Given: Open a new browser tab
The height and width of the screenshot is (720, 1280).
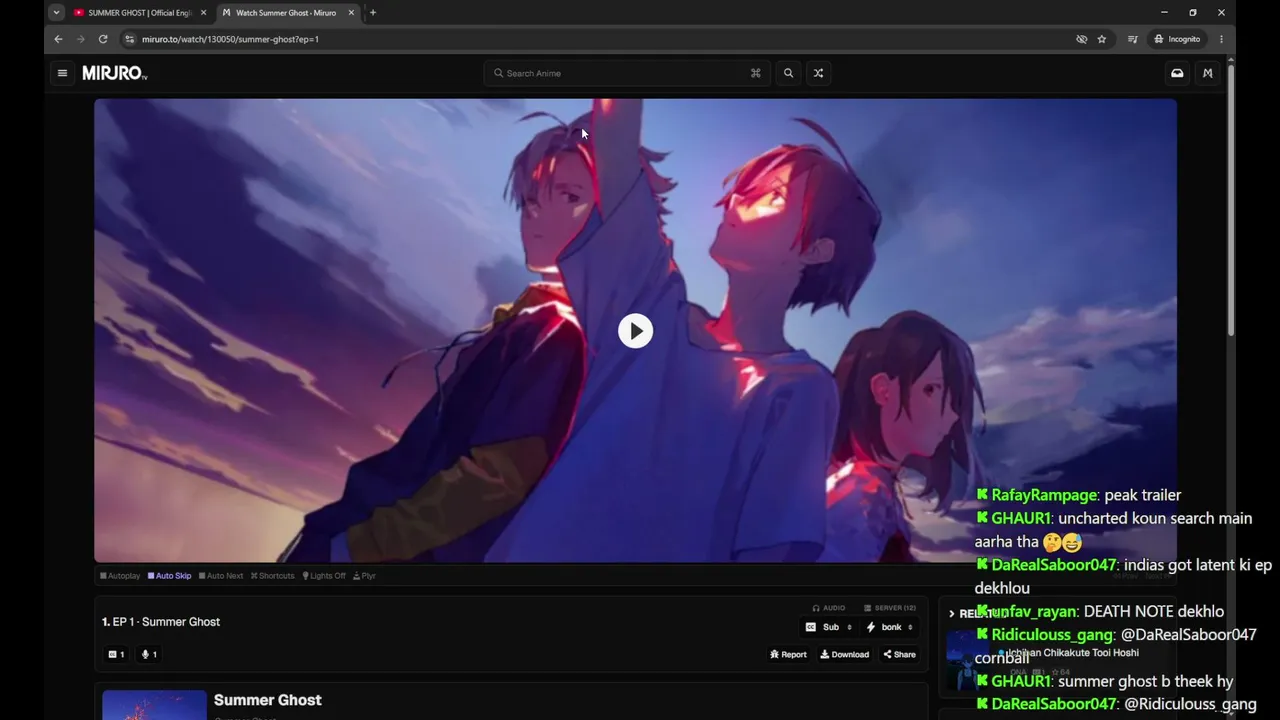Looking at the screenshot, I should (373, 13).
